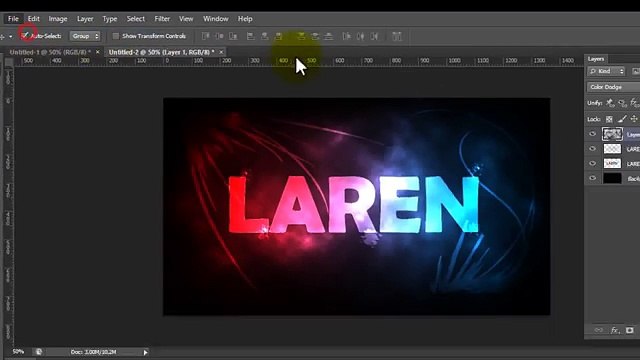Open the Edit menu
The width and height of the screenshot is (640, 360).
33,19
